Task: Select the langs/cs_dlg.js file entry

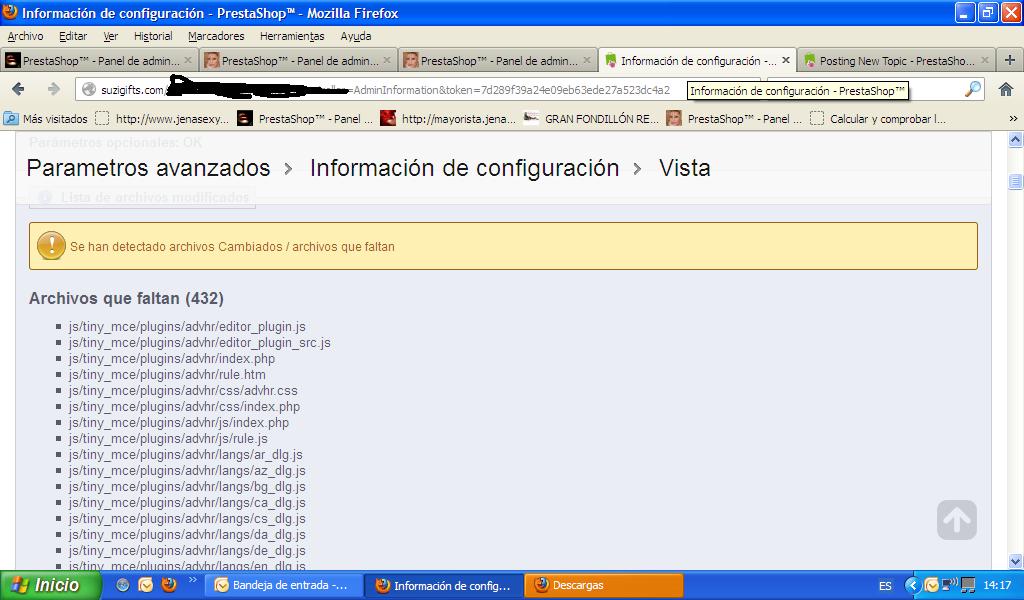Action: tap(187, 518)
